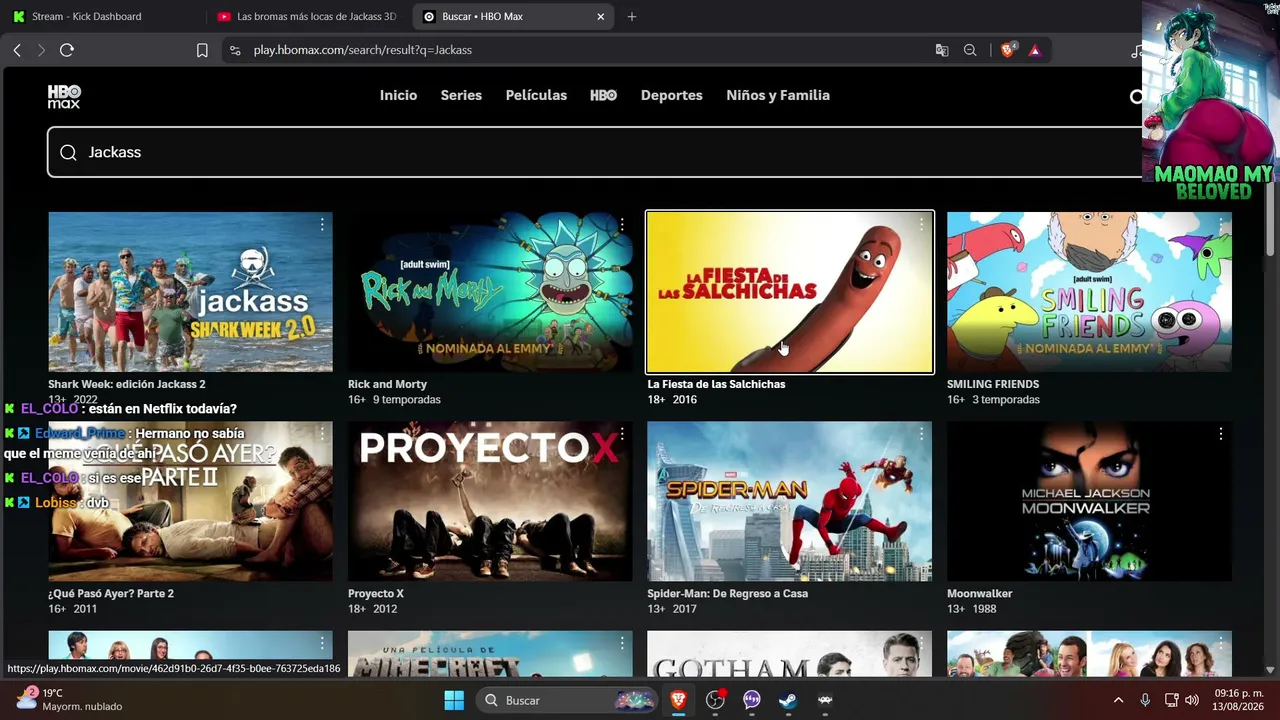Screen dimensions: 1280x720
Task: Open the Series menu item
Action: [x=461, y=95]
